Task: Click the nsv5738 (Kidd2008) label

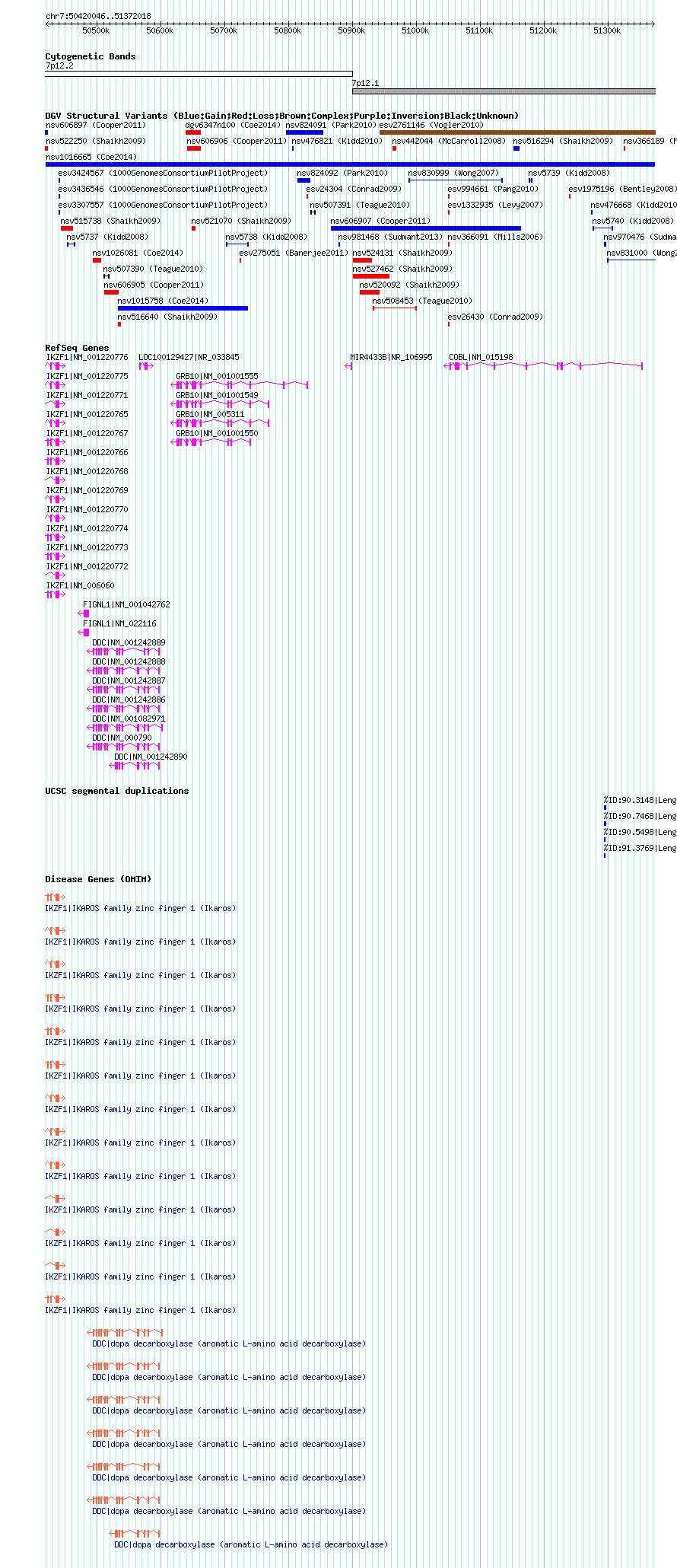Action: [266, 237]
